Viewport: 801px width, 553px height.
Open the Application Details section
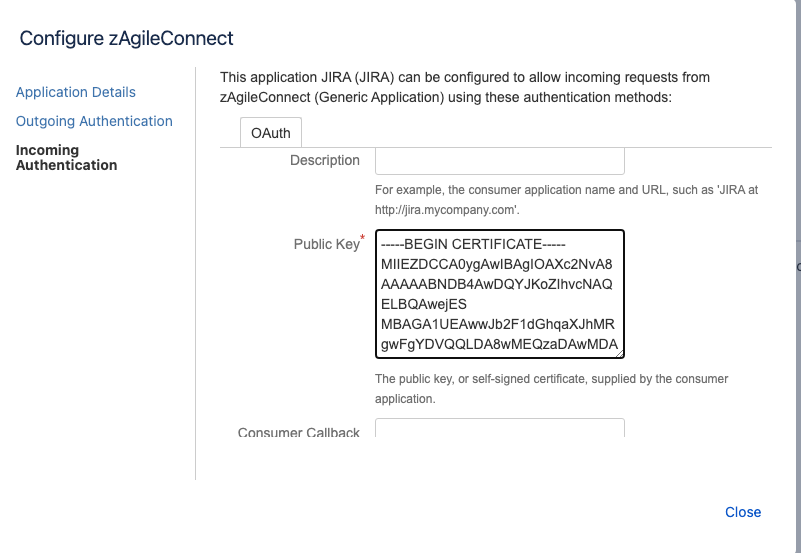click(76, 92)
